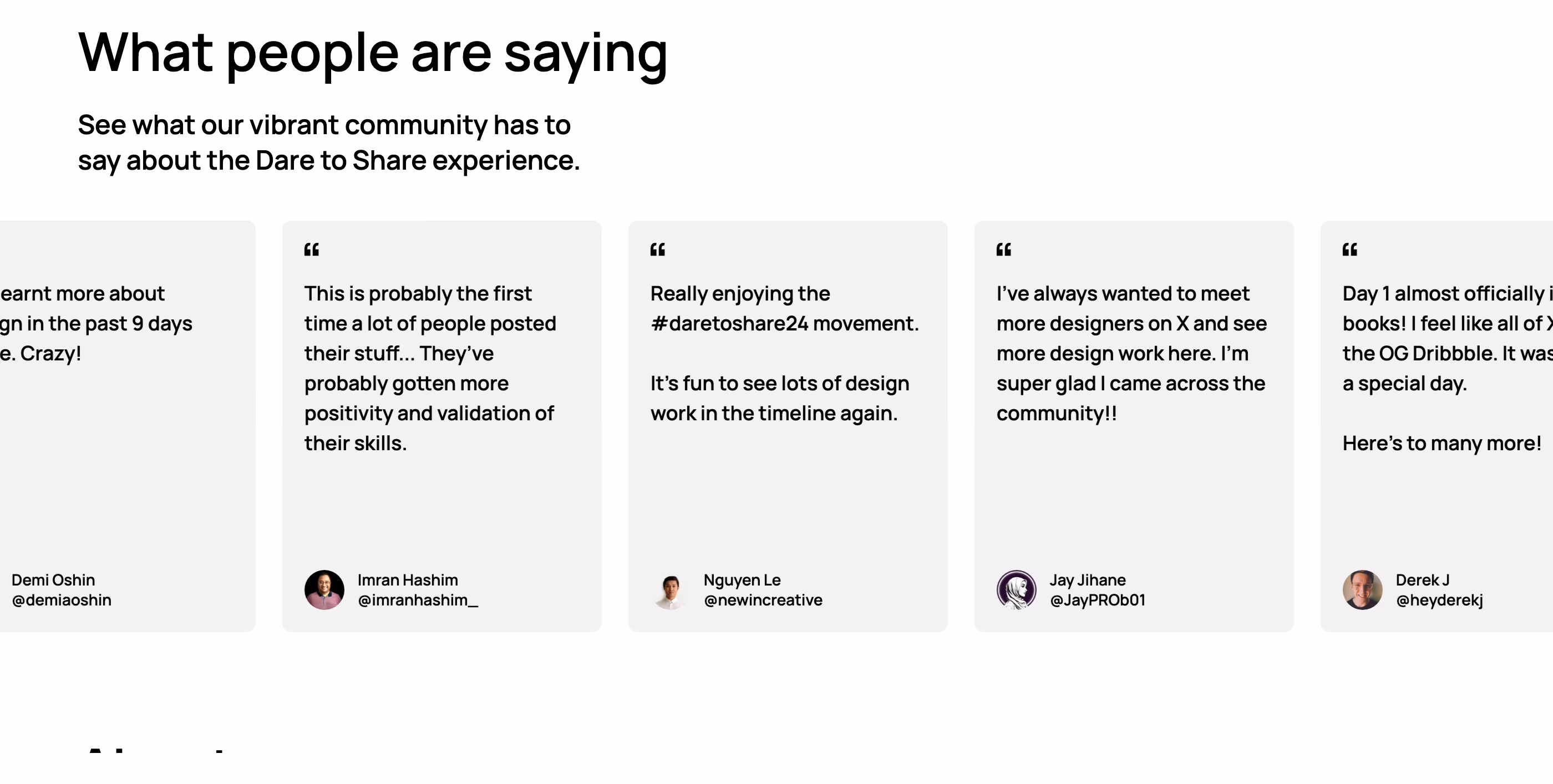Click quote mark icon on Jay Jihane's card

tap(1004, 250)
